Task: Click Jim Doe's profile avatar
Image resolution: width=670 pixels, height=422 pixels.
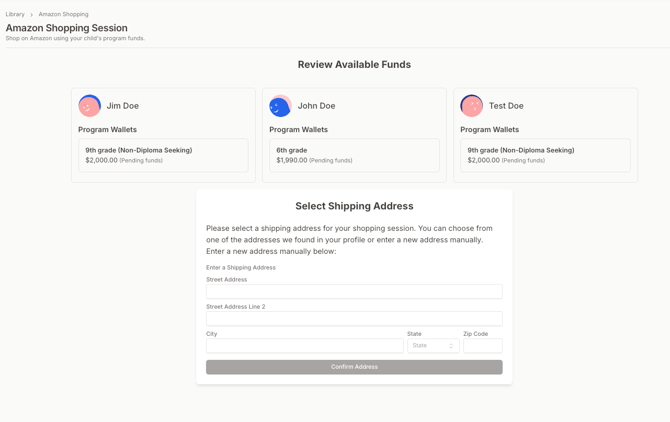Action: click(x=90, y=106)
